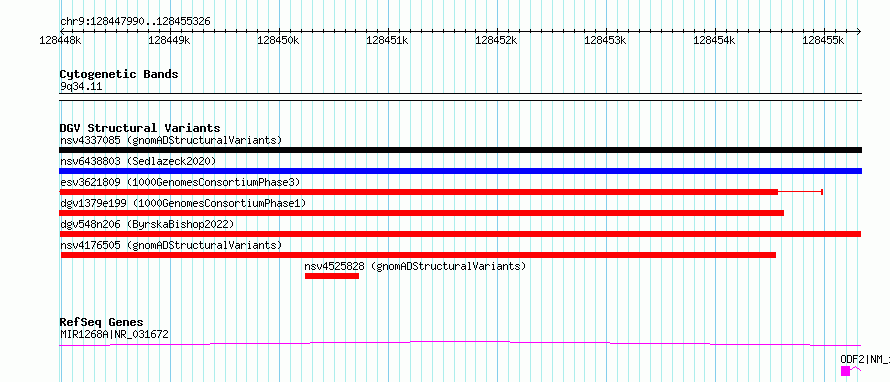Click the DGV Structural Variants track title
This screenshot has width=890, height=382.
(140, 128)
